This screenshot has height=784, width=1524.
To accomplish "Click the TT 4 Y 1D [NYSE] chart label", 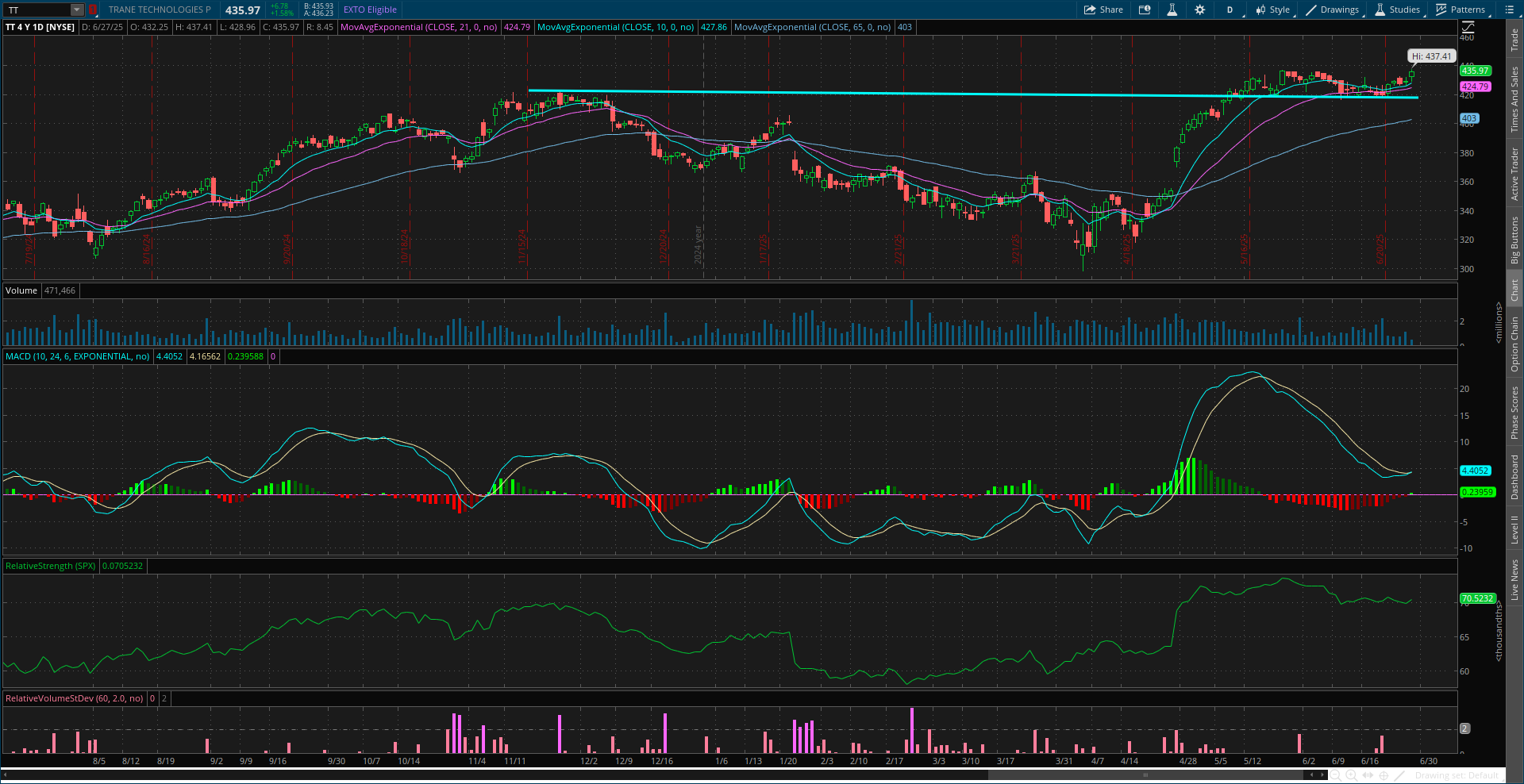I will coord(40,27).
